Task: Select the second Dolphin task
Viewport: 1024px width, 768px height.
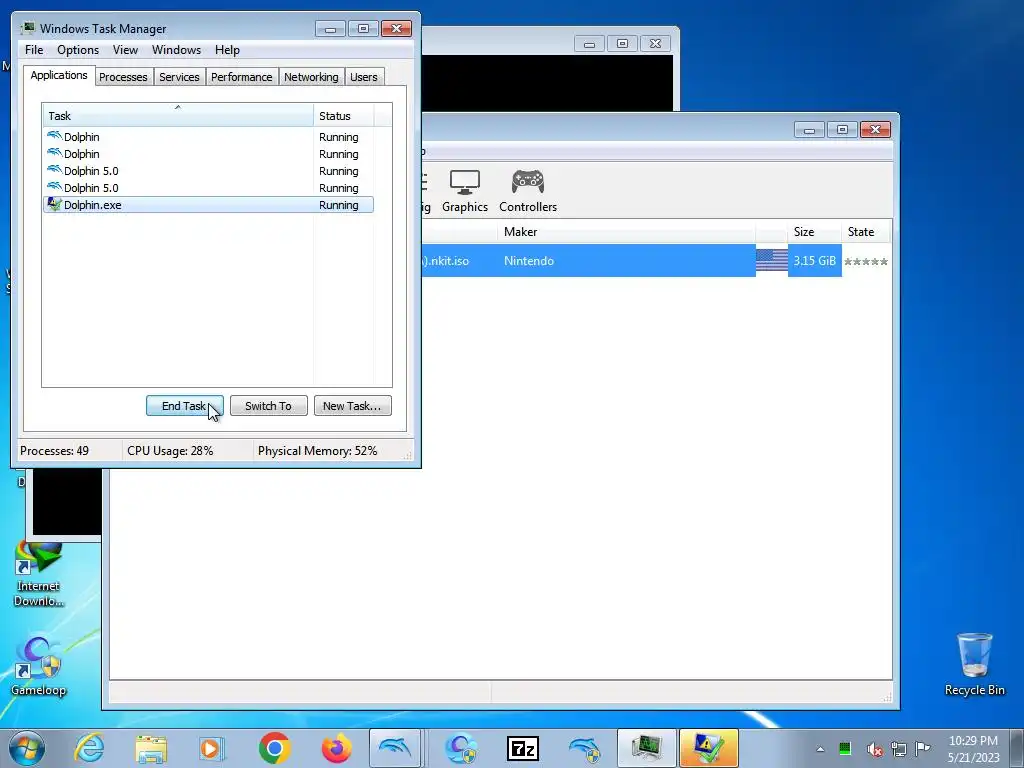Action: point(208,154)
